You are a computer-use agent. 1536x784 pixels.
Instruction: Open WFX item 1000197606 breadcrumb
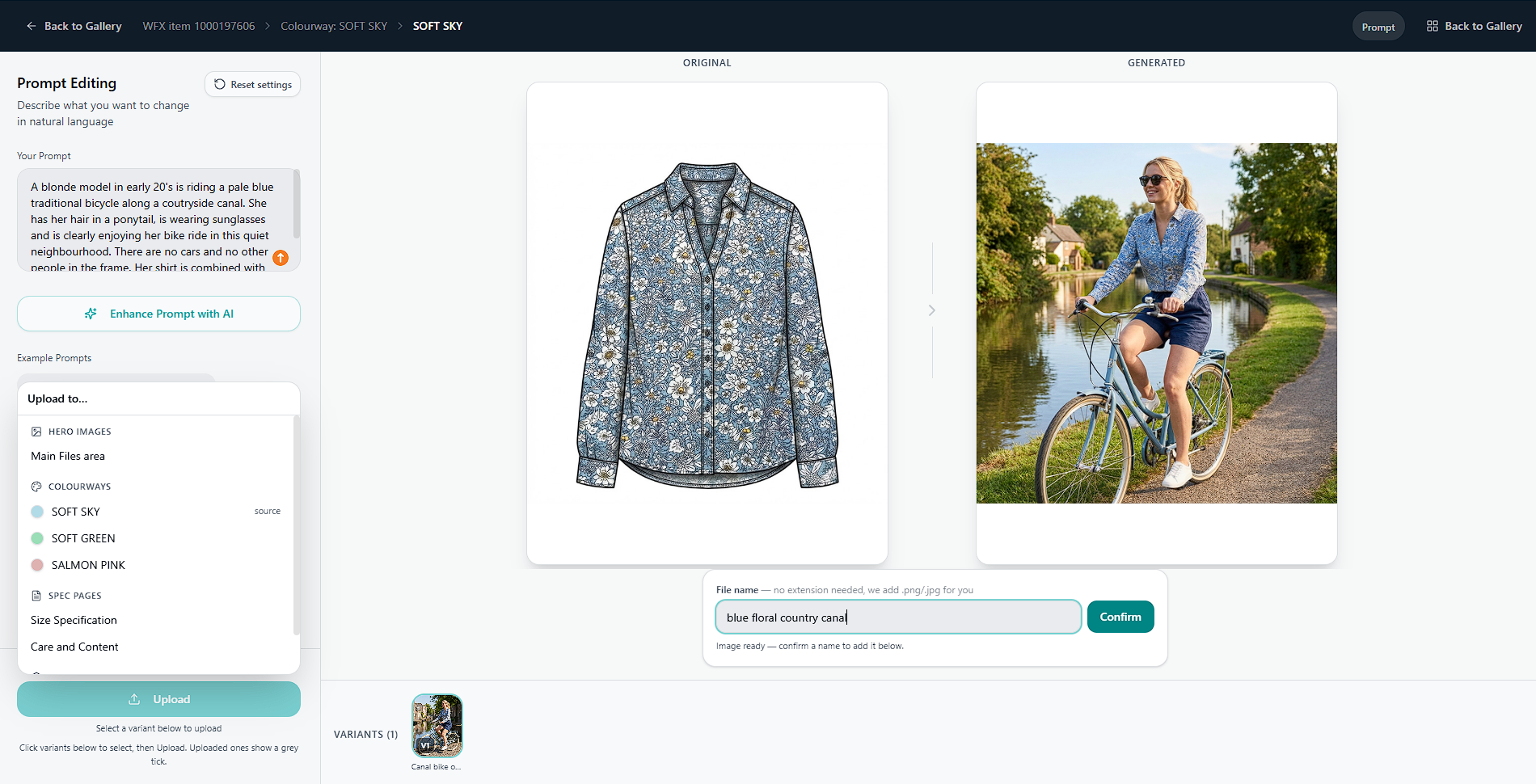click(x=199, y=26)
